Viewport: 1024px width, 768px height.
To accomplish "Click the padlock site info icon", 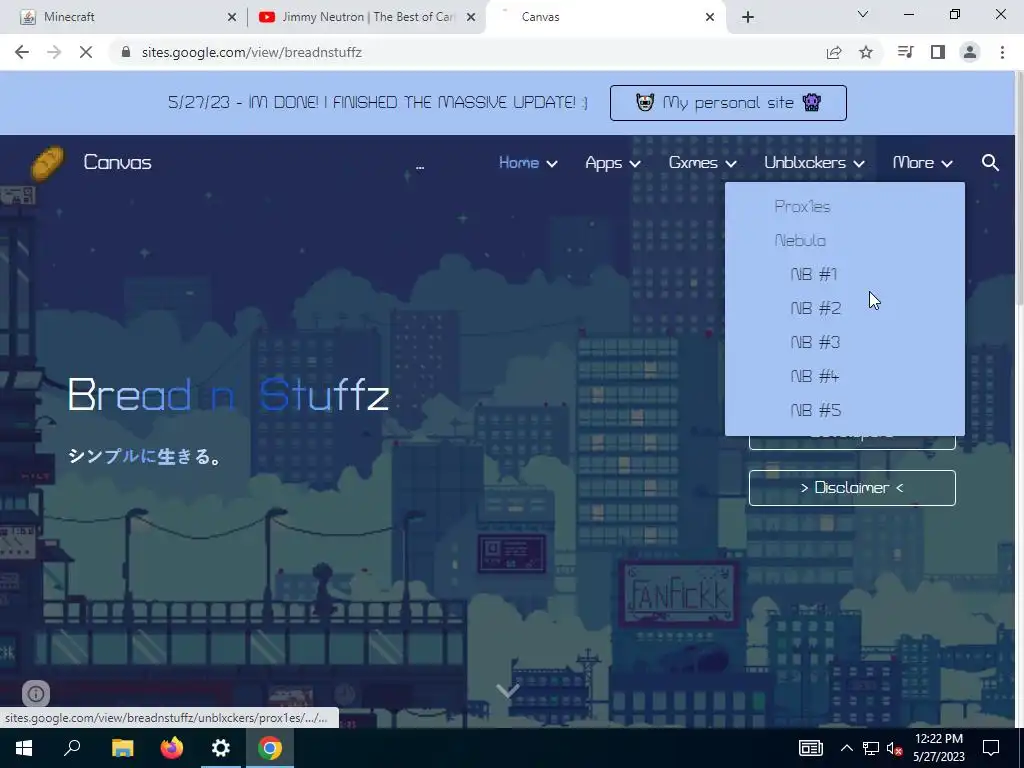I will point(126,52).
